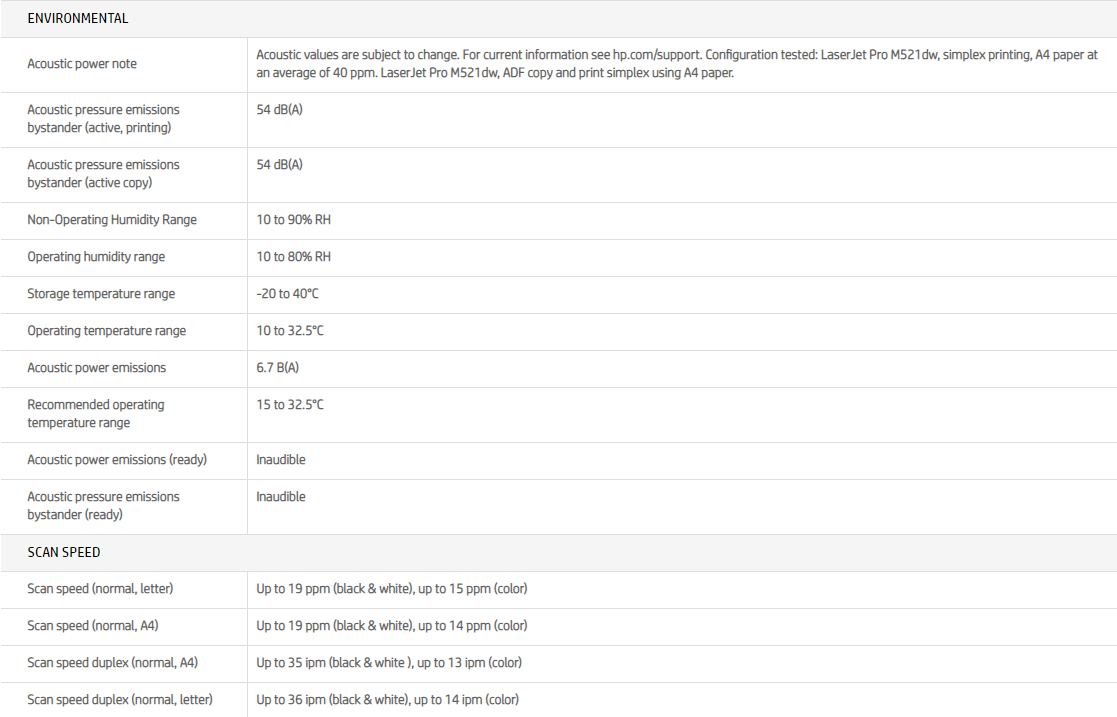Click Acoustic pressure emissions (active, printing) label
Image resolution: width=1117 pixels, height=717 pixels.
103,119
